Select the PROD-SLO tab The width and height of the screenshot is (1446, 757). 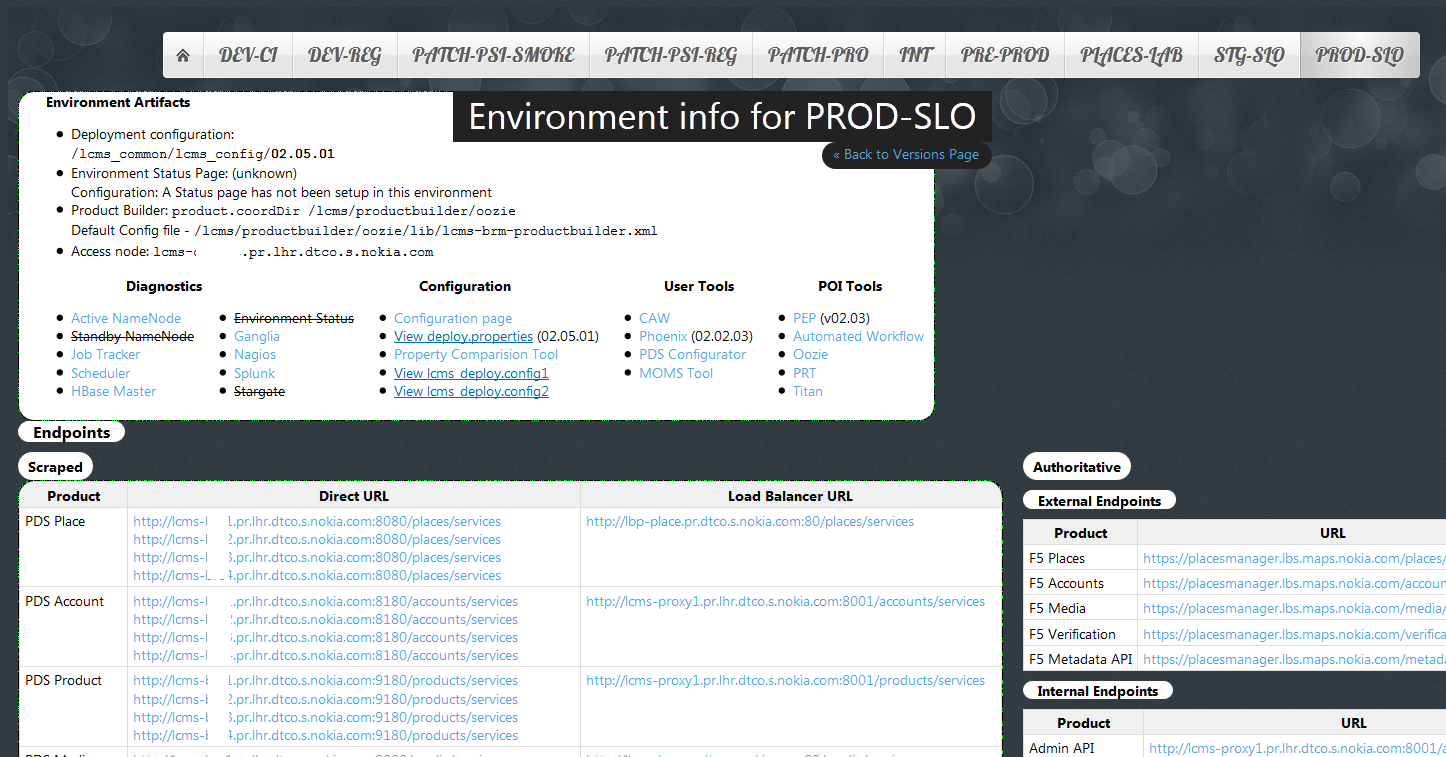coord(1360,55)
